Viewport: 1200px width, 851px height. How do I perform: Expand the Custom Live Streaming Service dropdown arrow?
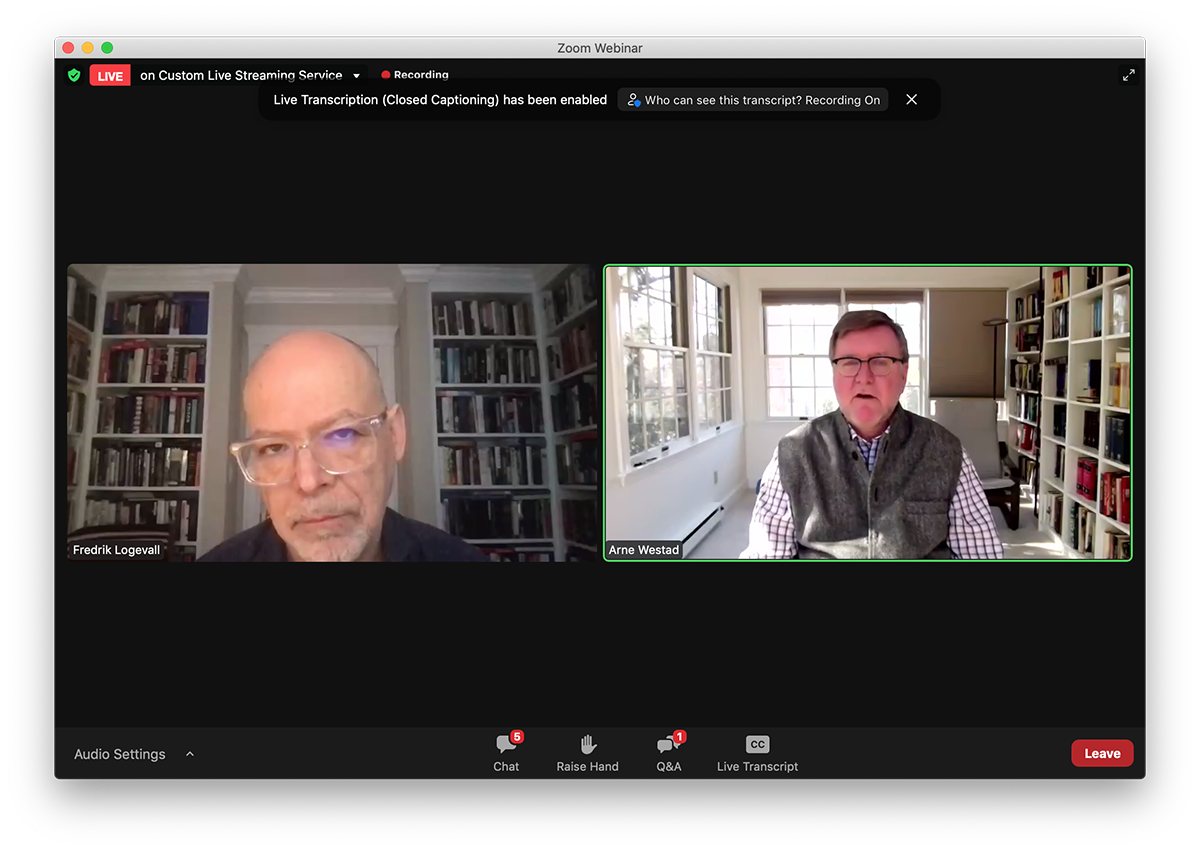click(x=357, y=76)
